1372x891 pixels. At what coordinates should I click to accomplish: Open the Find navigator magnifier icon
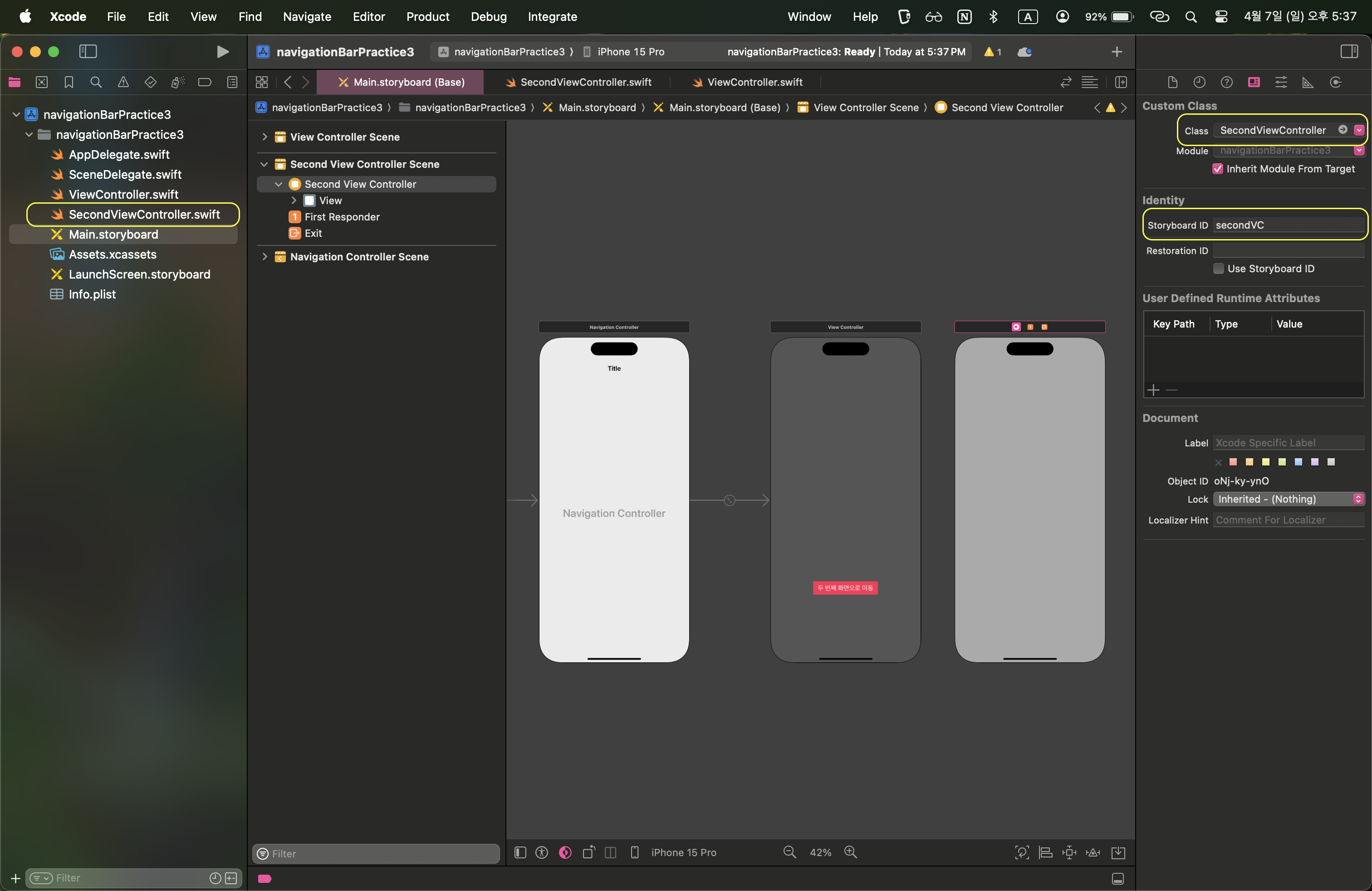96,83
